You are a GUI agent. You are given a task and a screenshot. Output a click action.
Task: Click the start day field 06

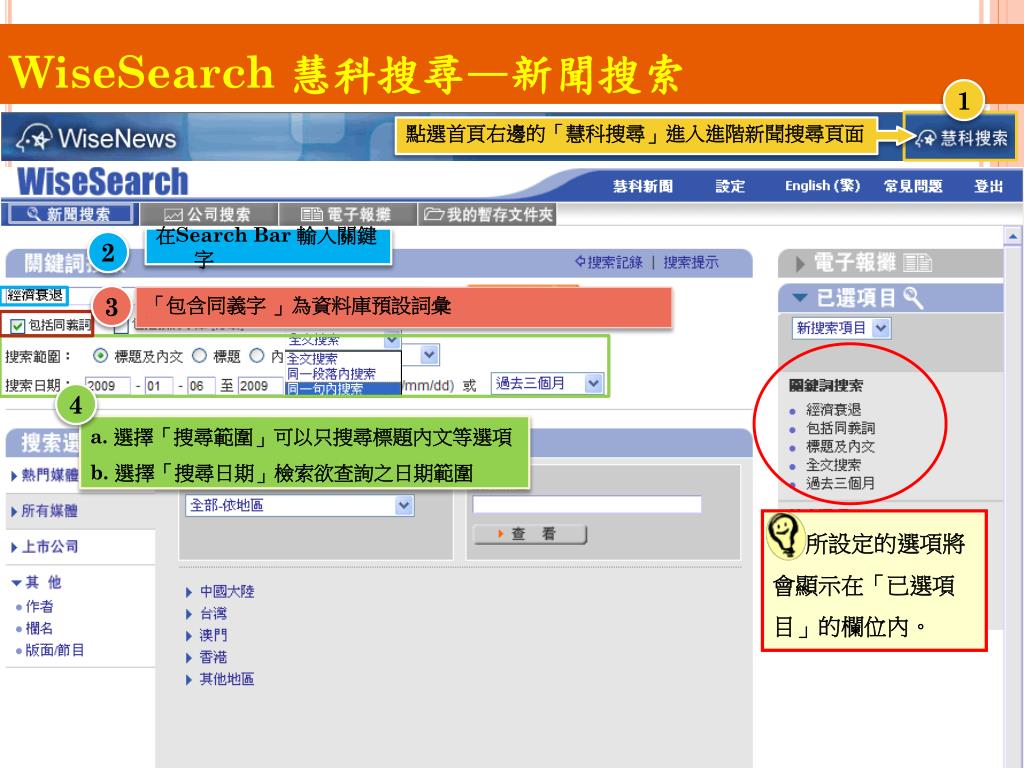[201, 385]
